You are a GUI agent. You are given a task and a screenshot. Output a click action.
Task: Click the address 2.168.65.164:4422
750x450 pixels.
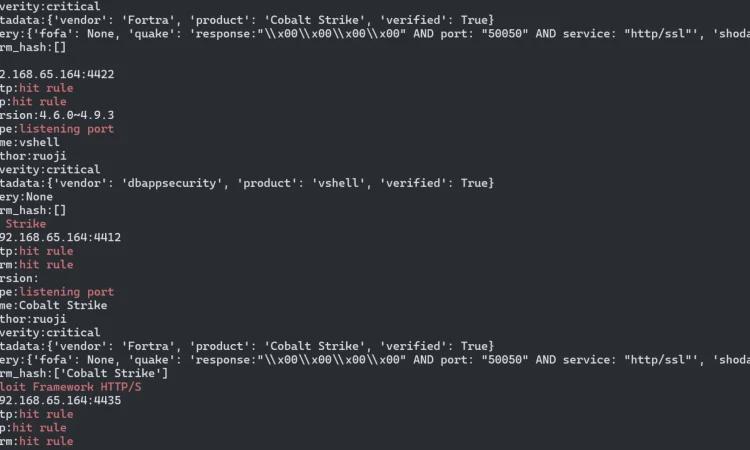(x=57, y=75)
